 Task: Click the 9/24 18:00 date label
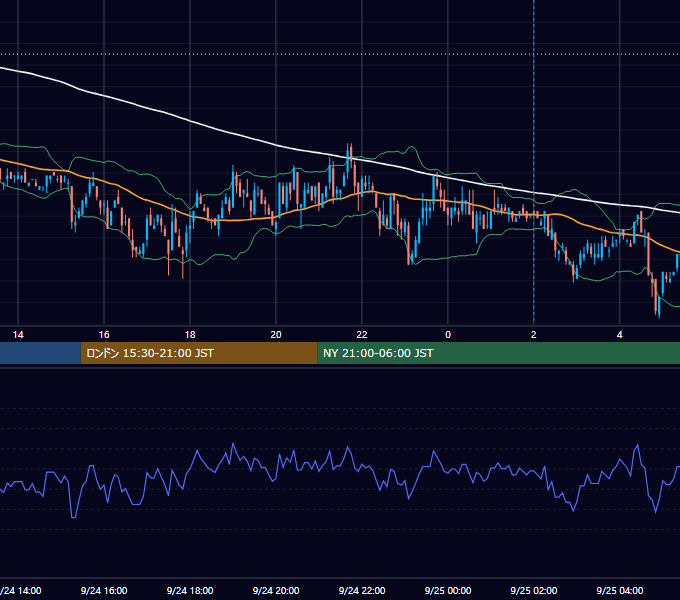[x=190, y=590]
